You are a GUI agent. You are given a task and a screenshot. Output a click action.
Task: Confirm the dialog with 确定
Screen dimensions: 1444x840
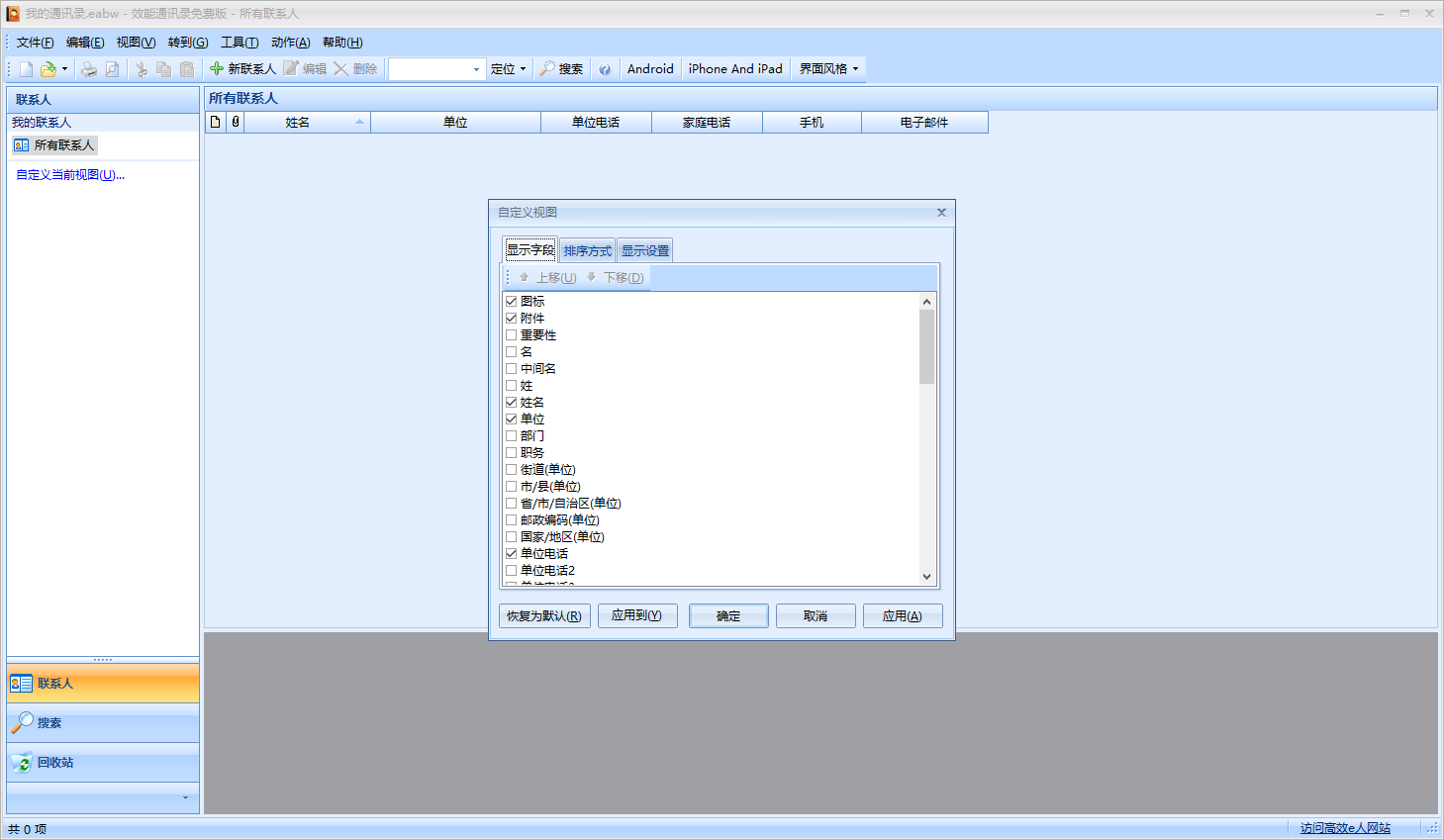tap(728, 616)
